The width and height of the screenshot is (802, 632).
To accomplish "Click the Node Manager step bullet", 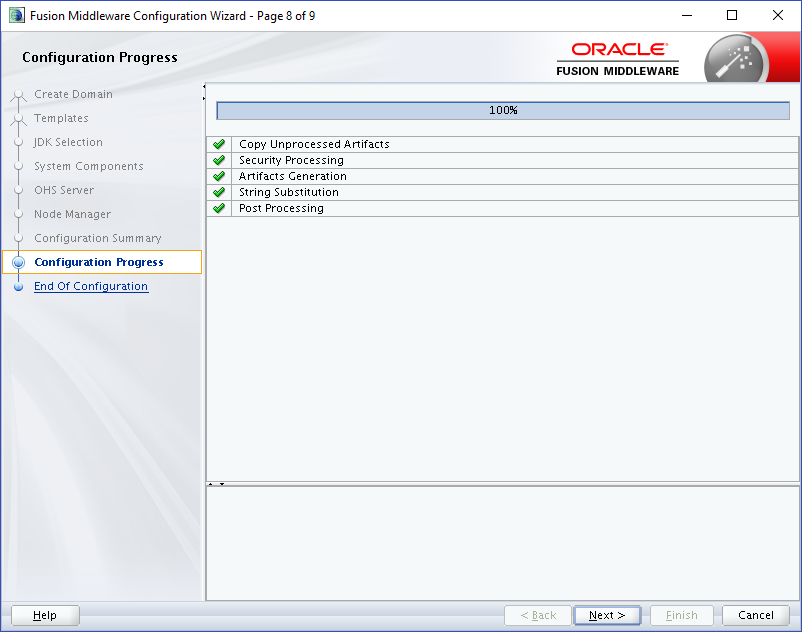I will pos(18,214).
